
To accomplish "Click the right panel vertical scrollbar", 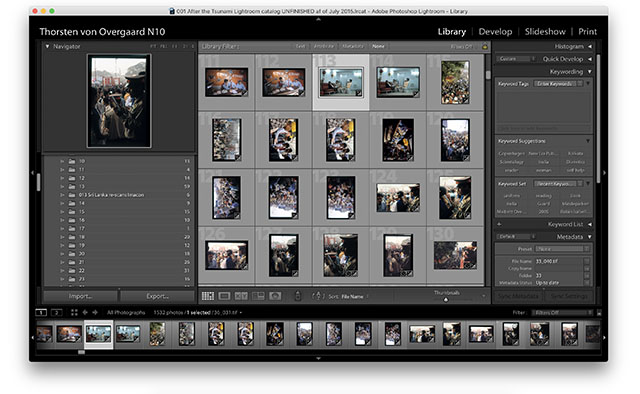I will 598,118.
